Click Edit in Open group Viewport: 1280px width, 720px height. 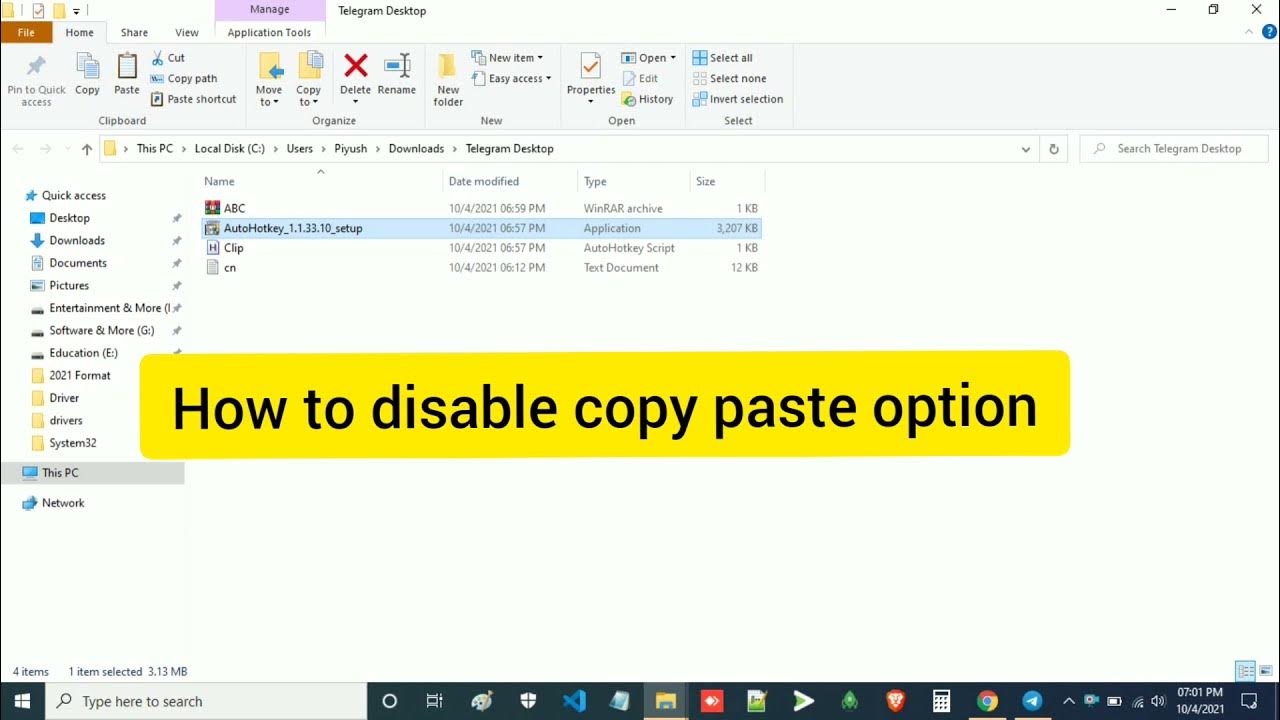(x=640, y=79)
